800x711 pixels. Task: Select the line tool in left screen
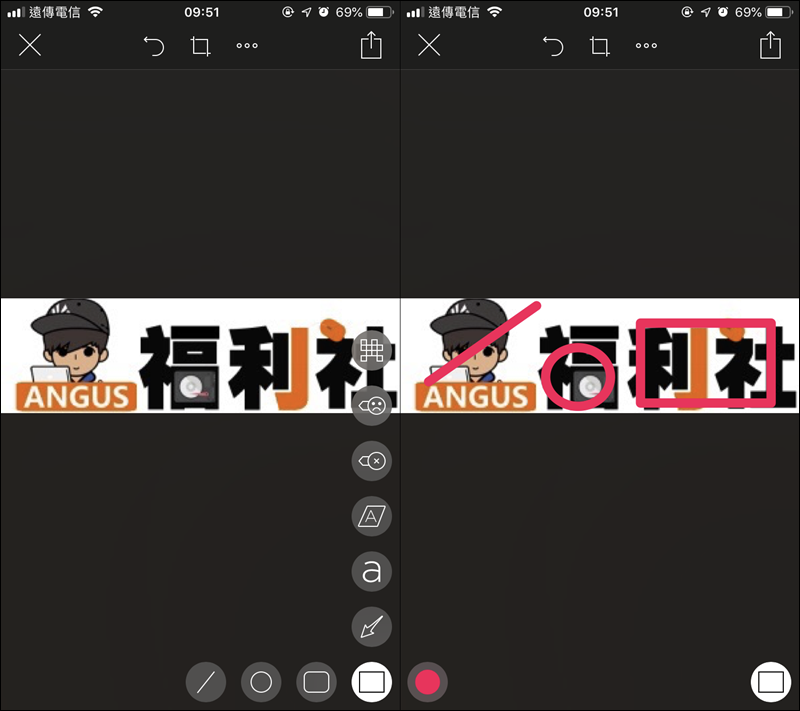206,683
